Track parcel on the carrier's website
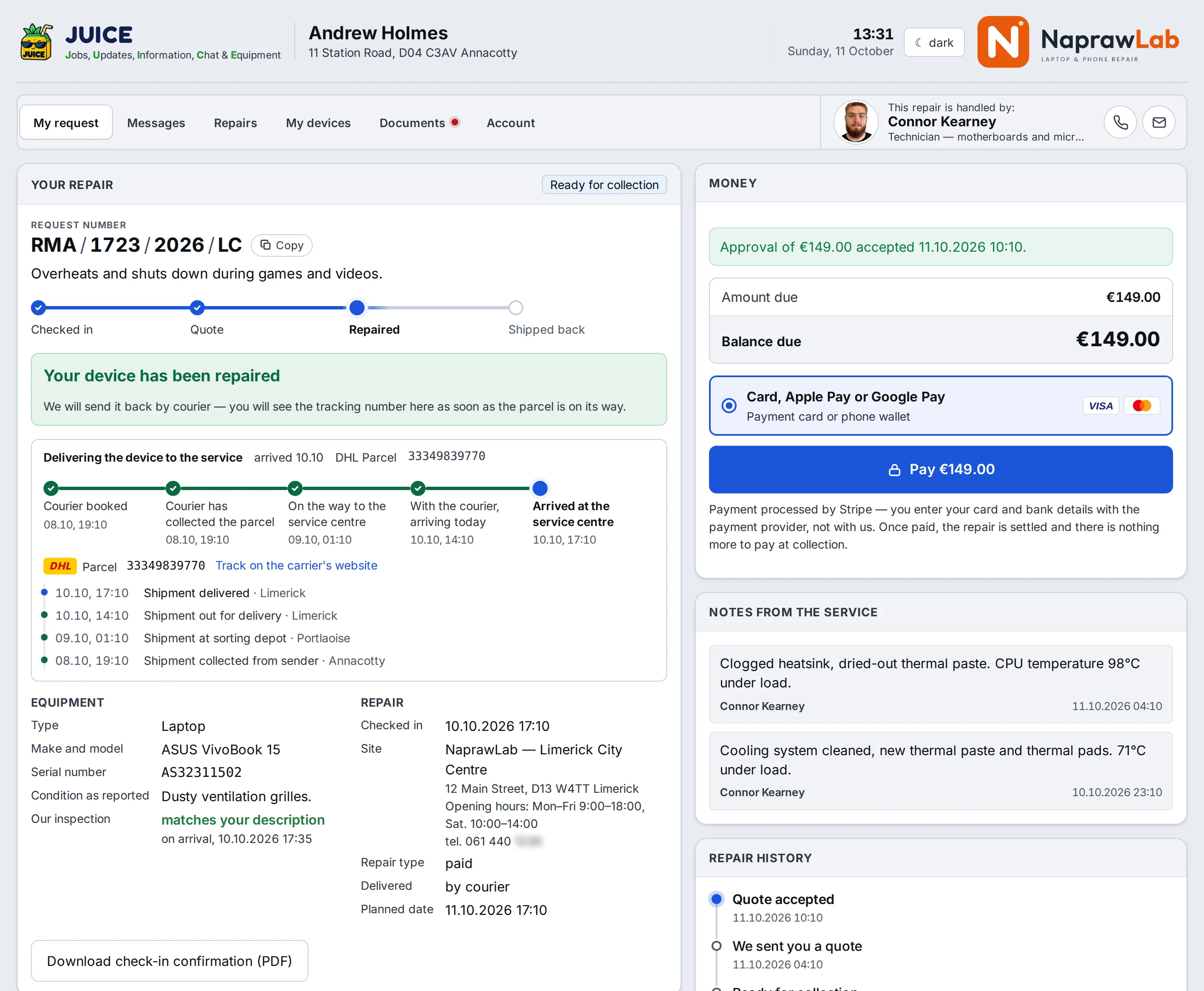 296,566
